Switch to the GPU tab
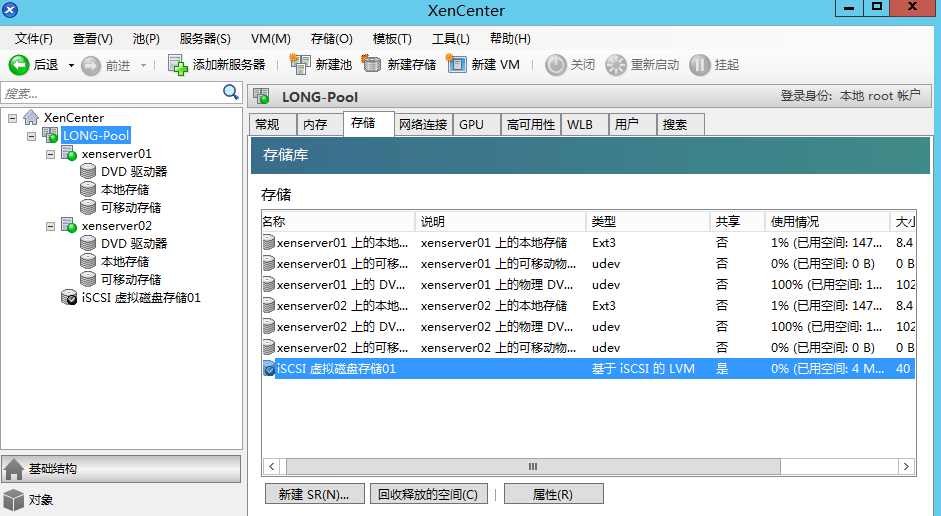 (477, 125)
